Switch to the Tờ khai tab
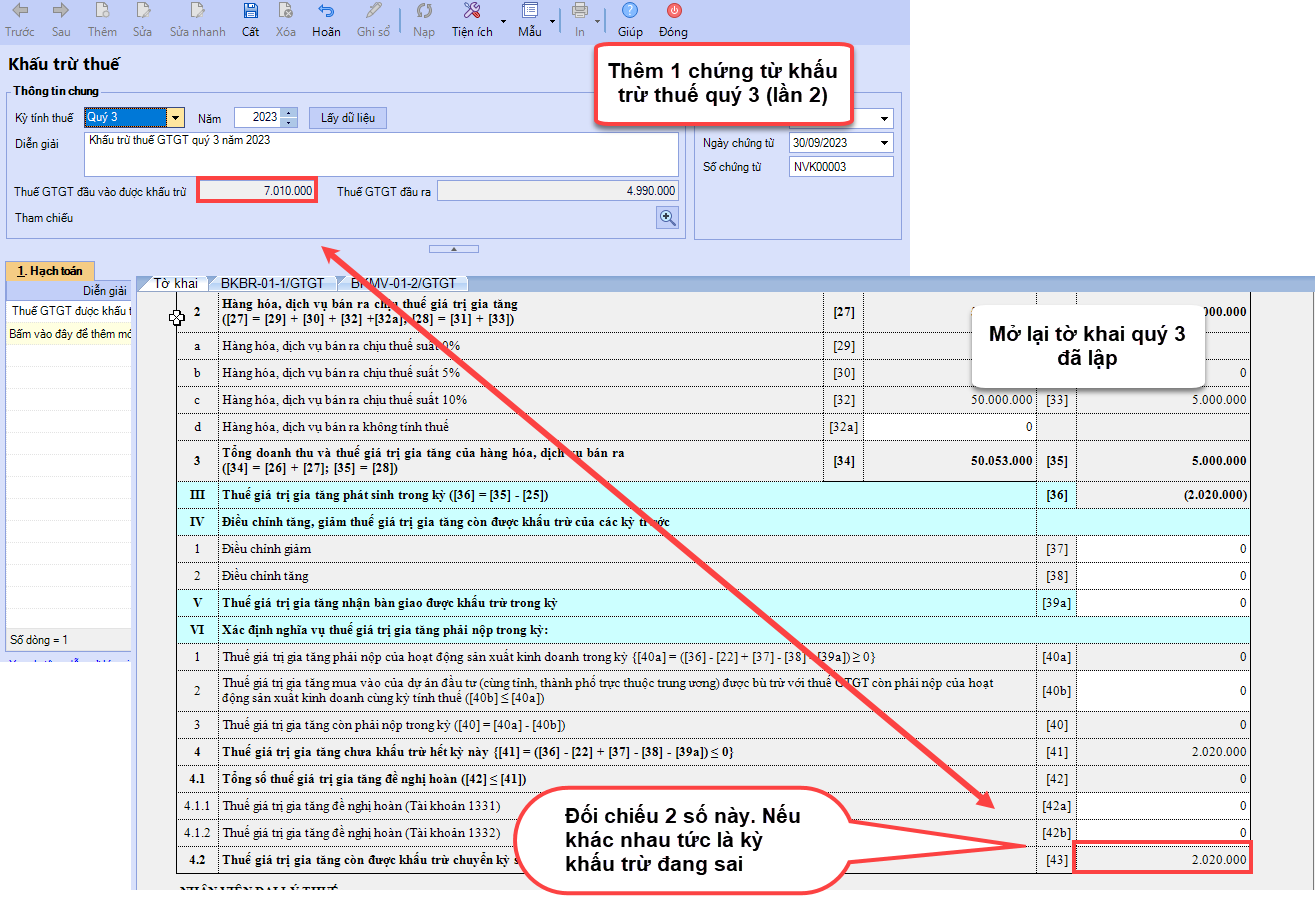1315x898 pixels. (175, 283)
